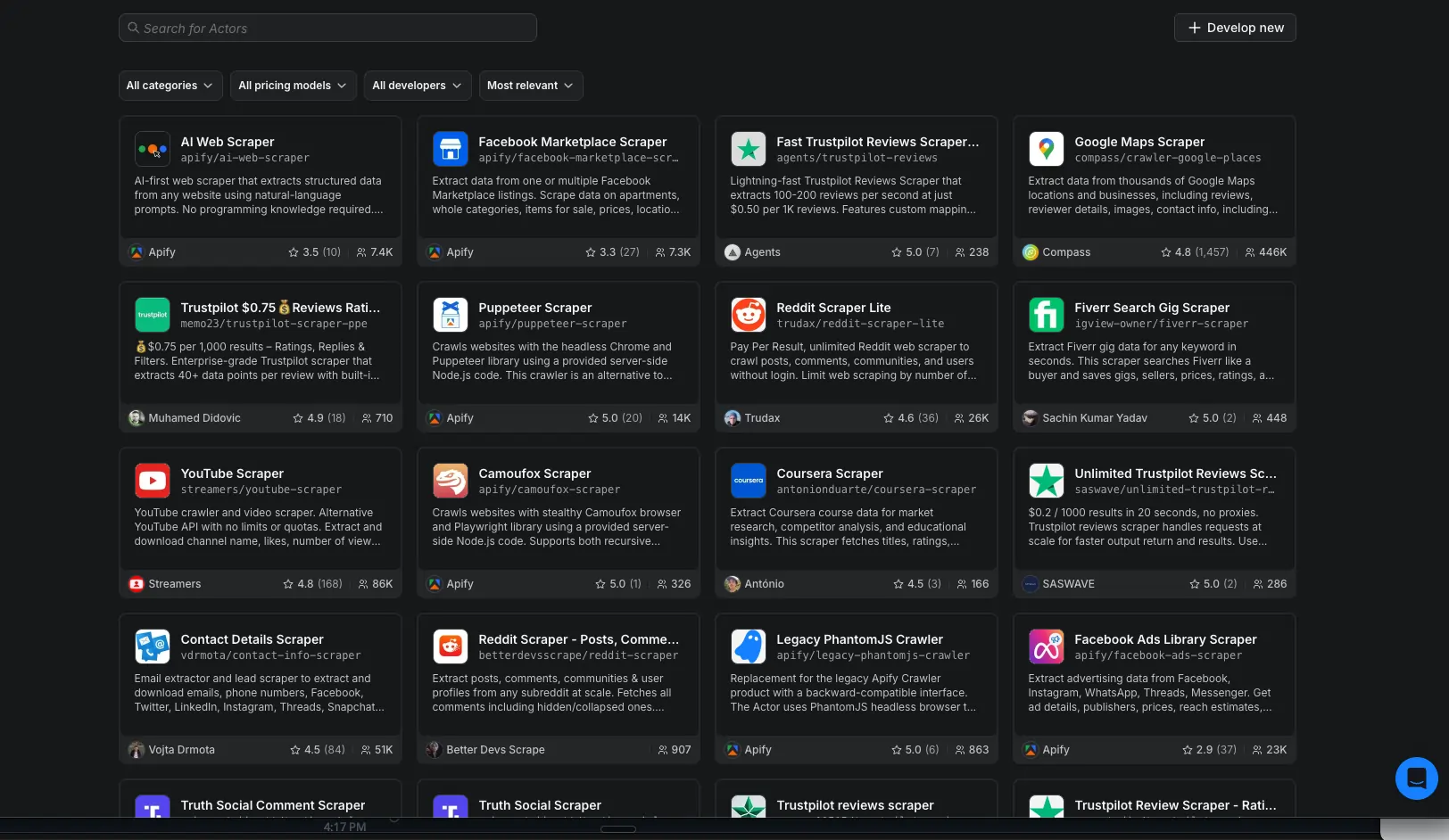The height and width of the screenshot is (840, 1449).
Task: Click the Compass developer avatar icon
Action: click(x=1031, y=252)
